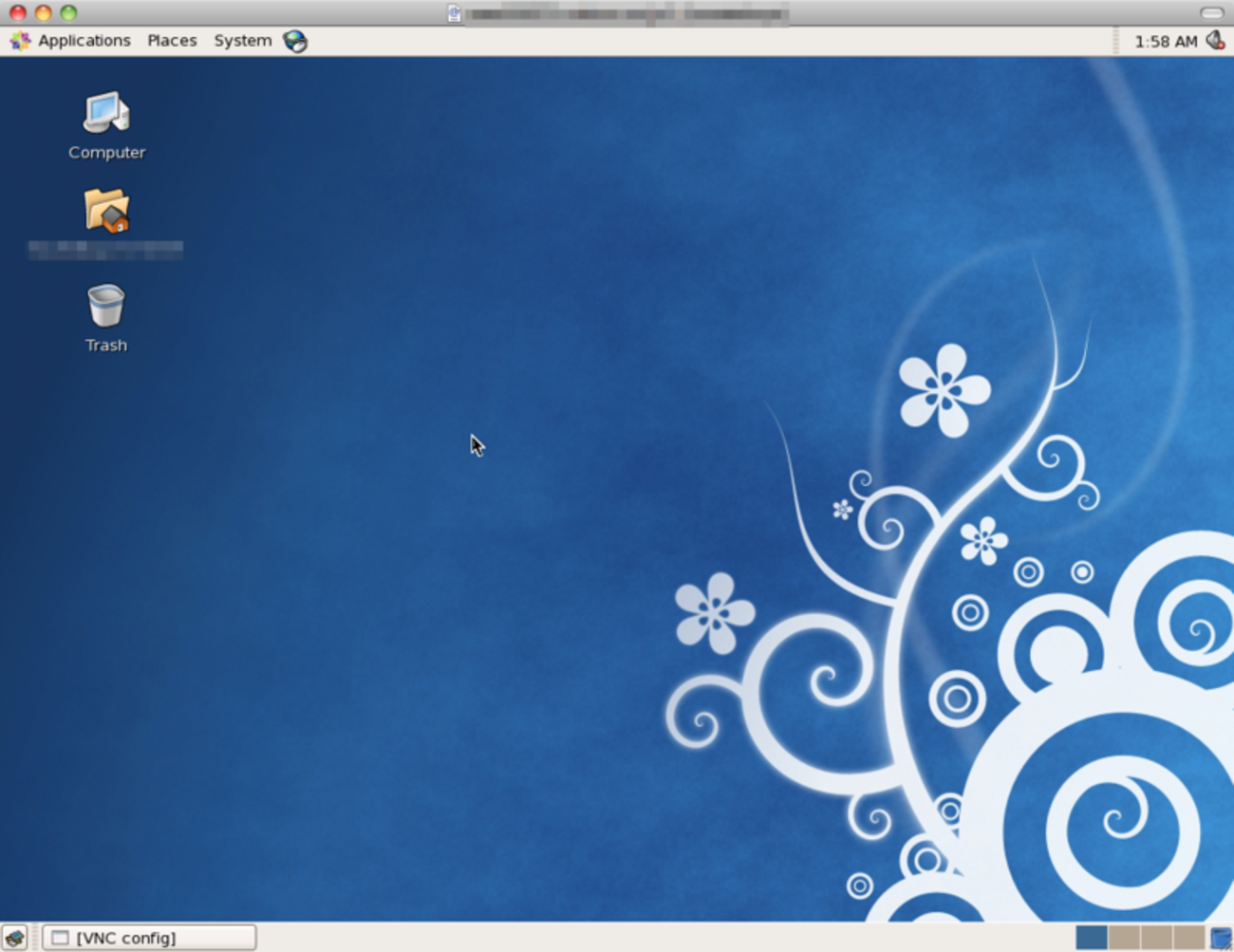Open the Trash applet in the bottom panel

(1221, 938)
